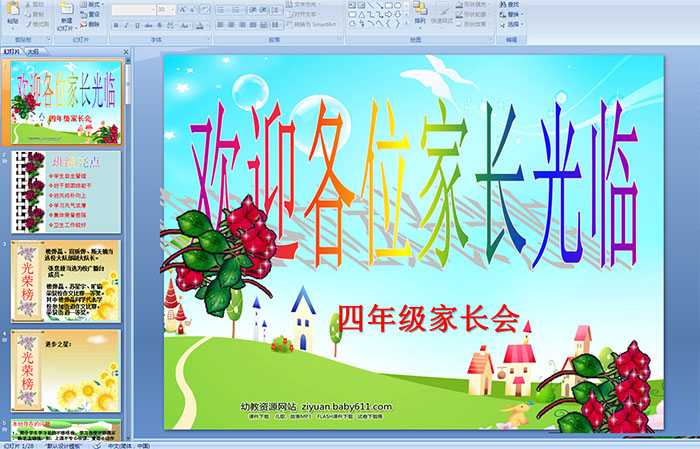Select the Oval shape in gallery
700x449 pixels.
pyautogui.click(x=398, y=5)
